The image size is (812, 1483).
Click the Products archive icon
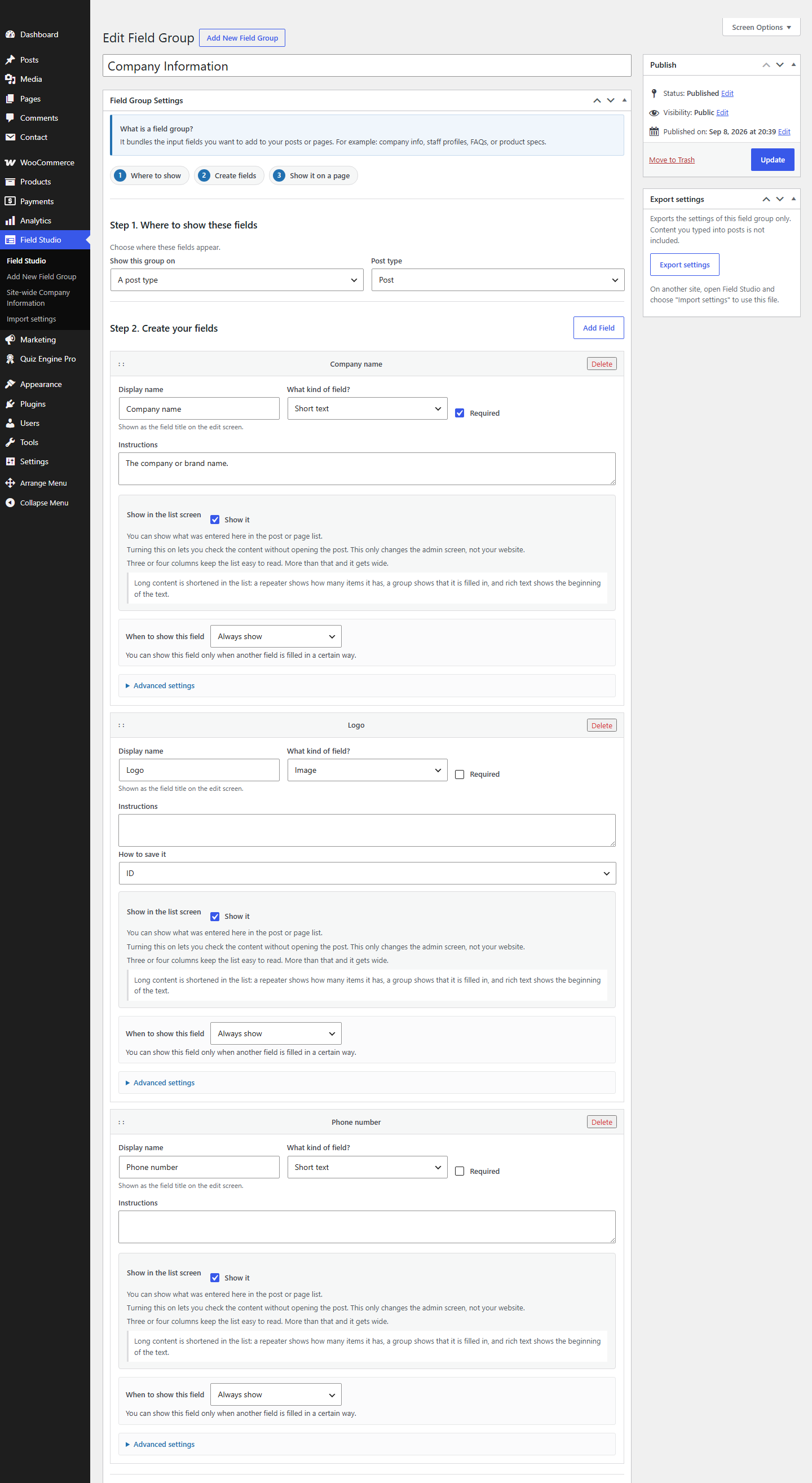pos(10,182)
